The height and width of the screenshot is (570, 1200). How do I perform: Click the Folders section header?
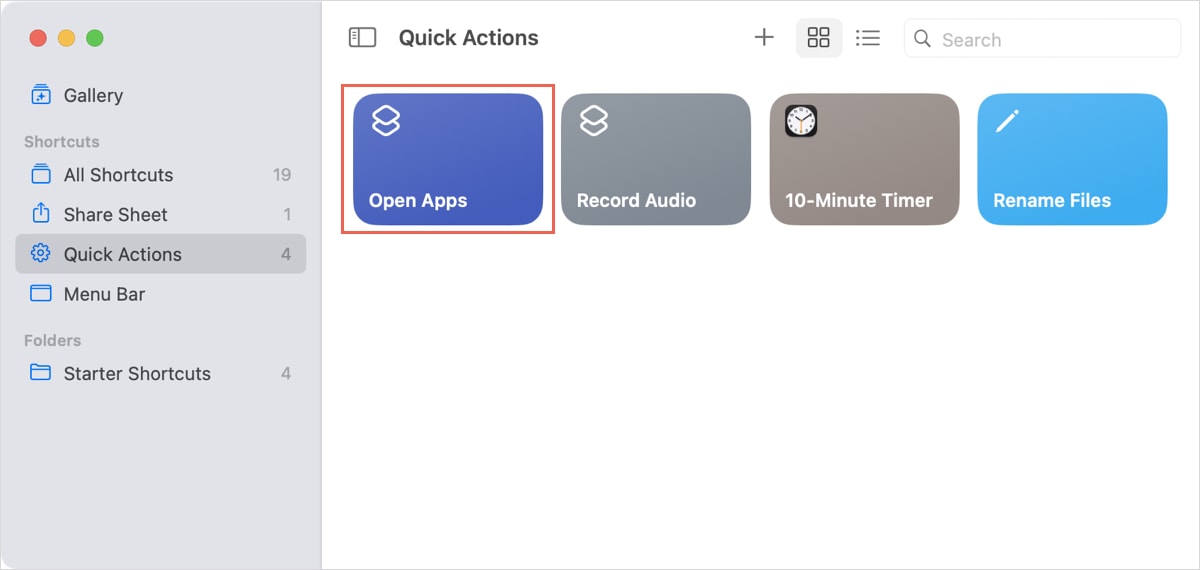[53, 340]
